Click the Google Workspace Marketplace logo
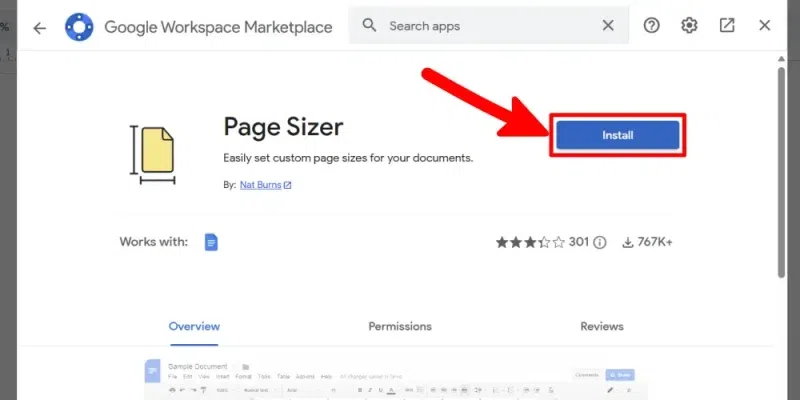 79,27
